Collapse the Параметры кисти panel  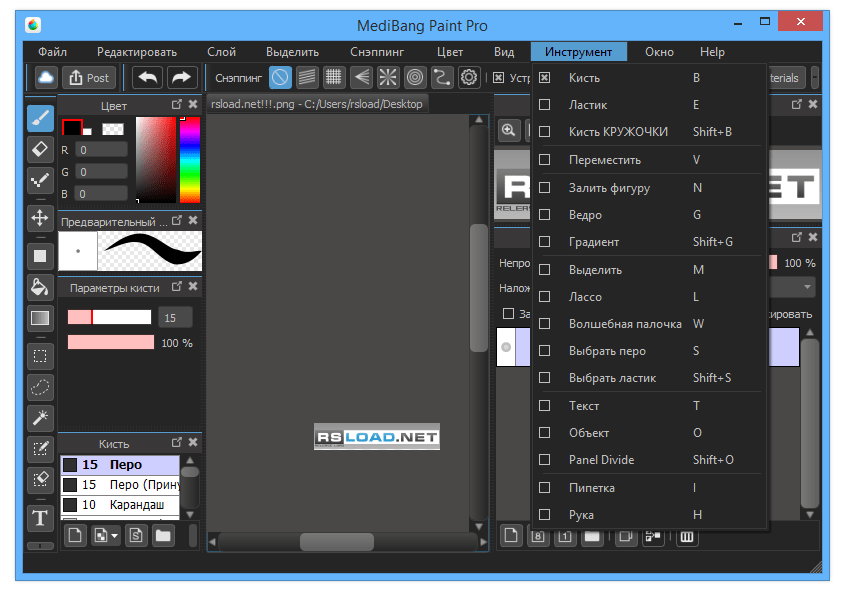coord(191,288)
